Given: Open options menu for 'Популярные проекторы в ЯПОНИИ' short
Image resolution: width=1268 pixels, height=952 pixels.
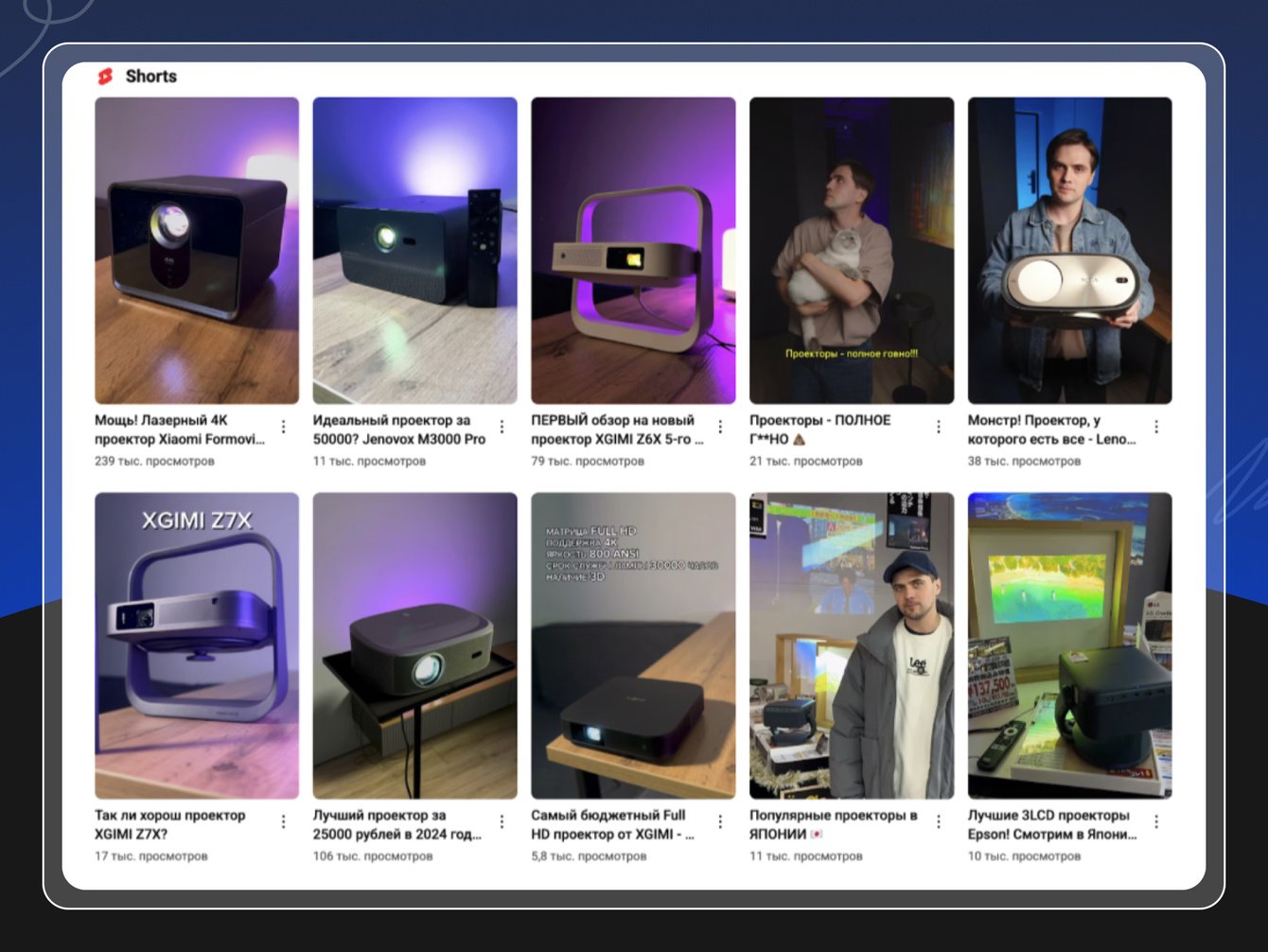Looking at the screenshot, I should (939, 822).
